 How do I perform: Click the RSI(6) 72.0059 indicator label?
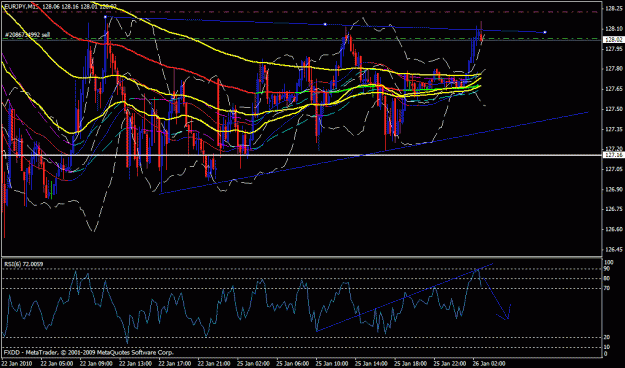(x=24, y=264)
